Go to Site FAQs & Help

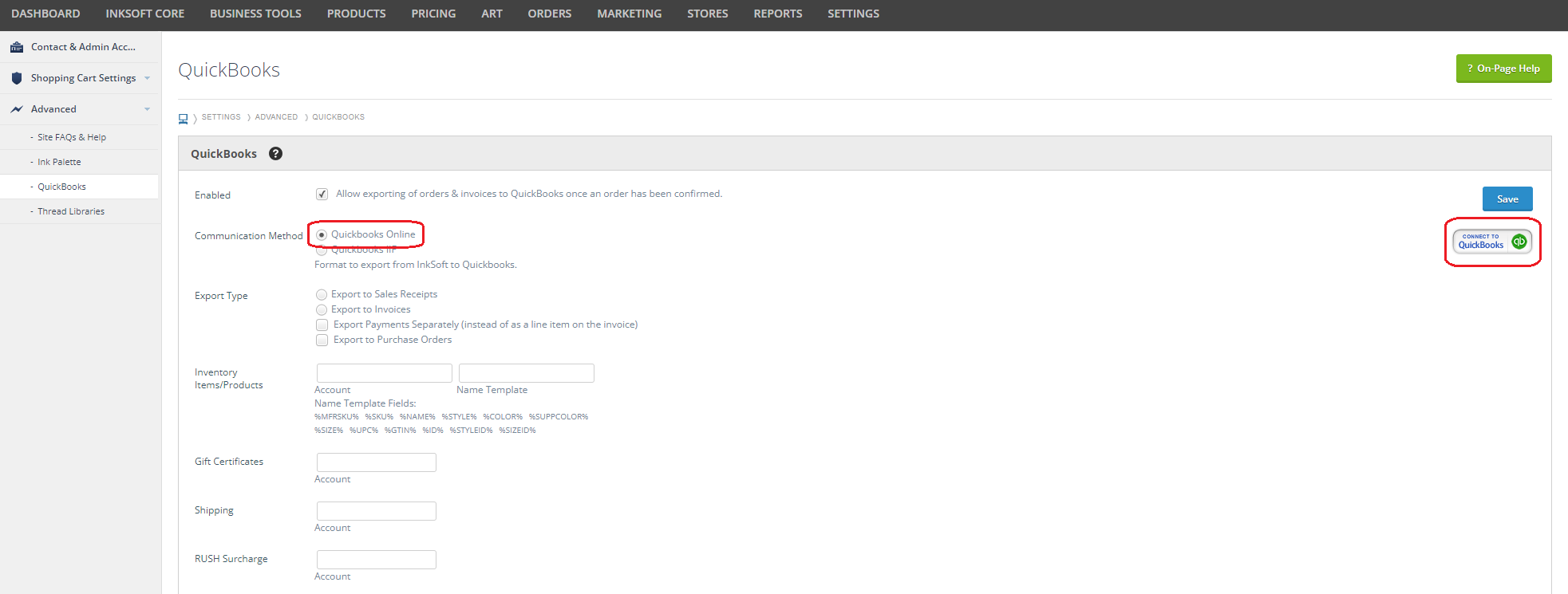coord(72,137)
